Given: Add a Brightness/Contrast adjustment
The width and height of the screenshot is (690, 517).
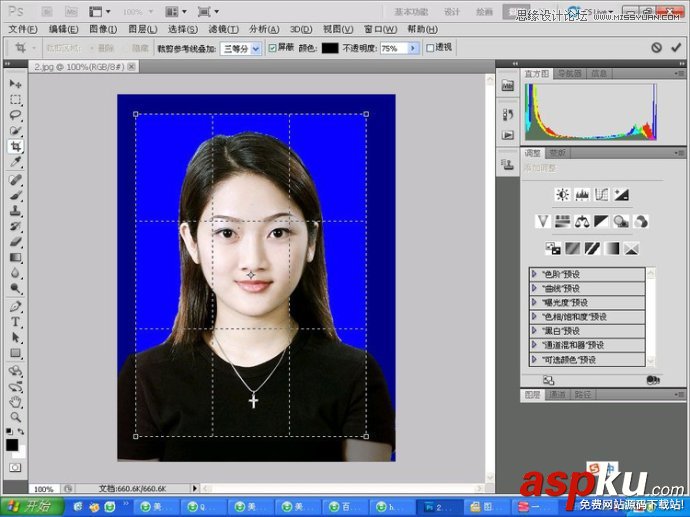Looking at the screenshot, I should point(562,195).
